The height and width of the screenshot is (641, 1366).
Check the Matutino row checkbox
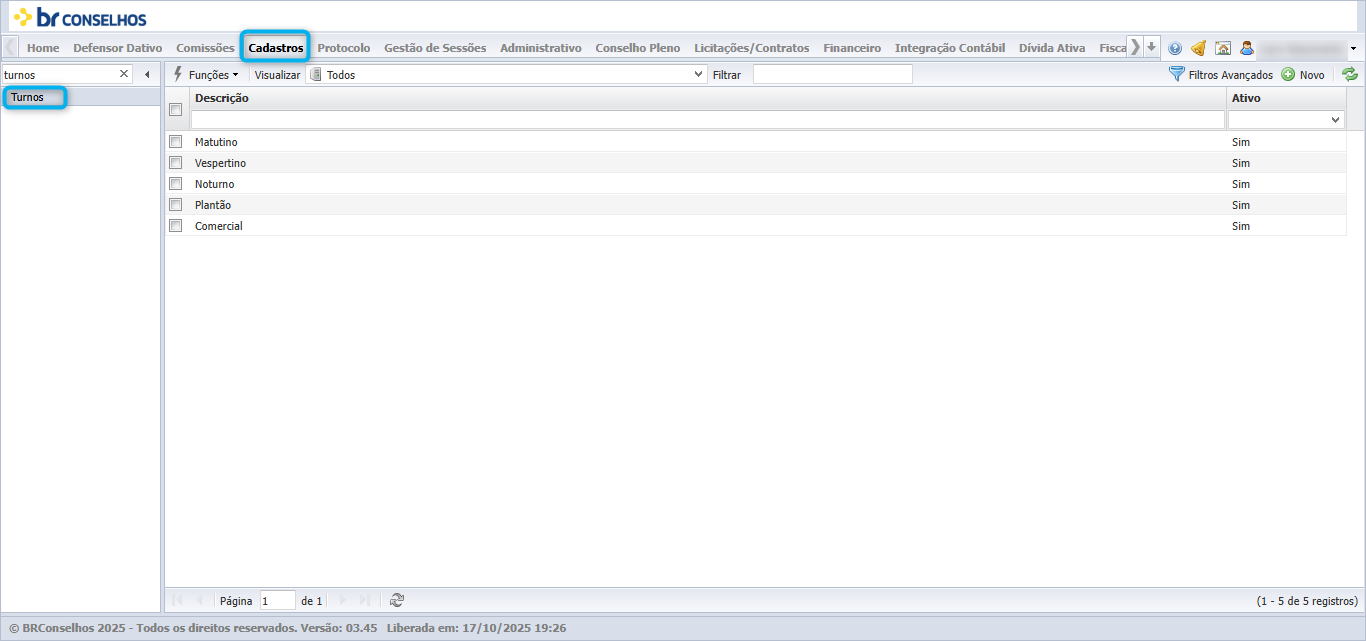click(175, 142)
